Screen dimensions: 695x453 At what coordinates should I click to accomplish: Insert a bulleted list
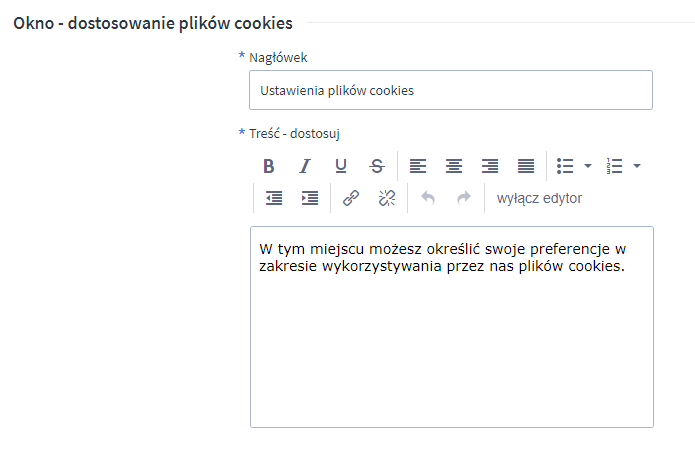tap(565, 166)
